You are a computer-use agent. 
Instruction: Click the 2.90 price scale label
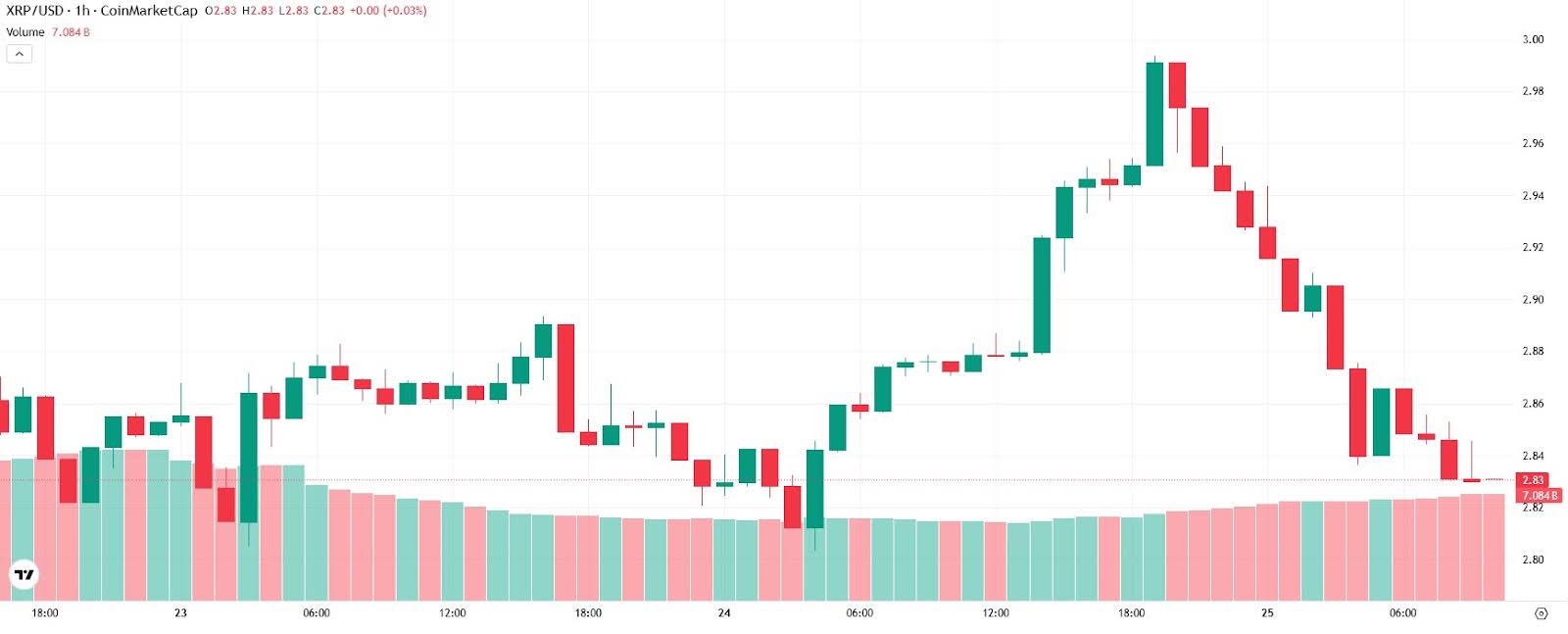pos(1533,300)
